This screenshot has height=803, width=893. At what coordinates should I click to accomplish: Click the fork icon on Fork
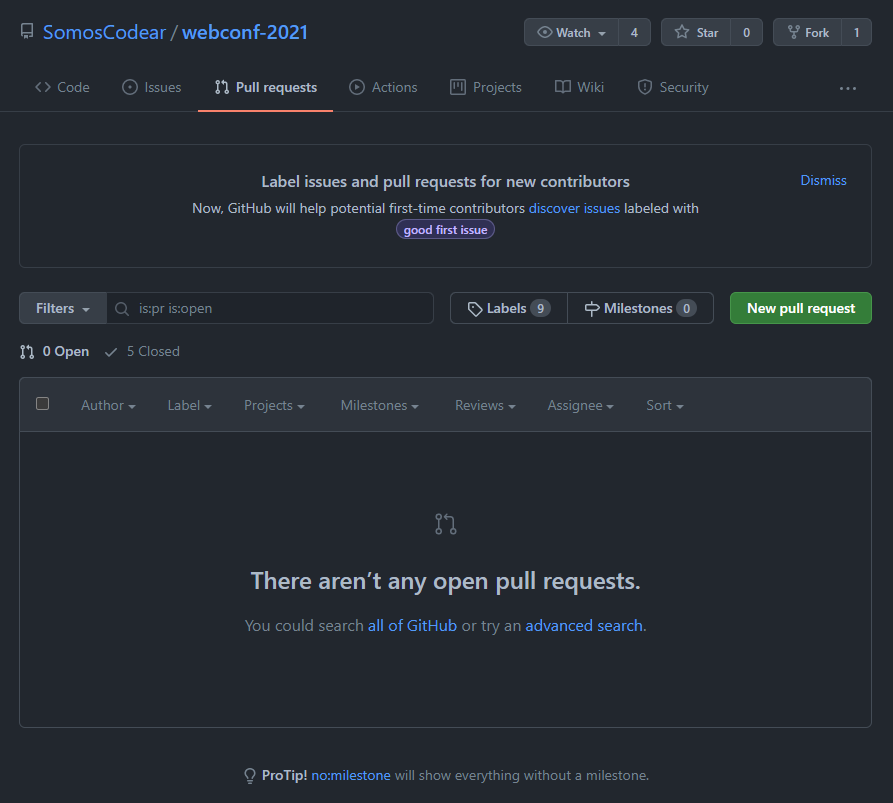pyautogui.click(x=793, y=32)
